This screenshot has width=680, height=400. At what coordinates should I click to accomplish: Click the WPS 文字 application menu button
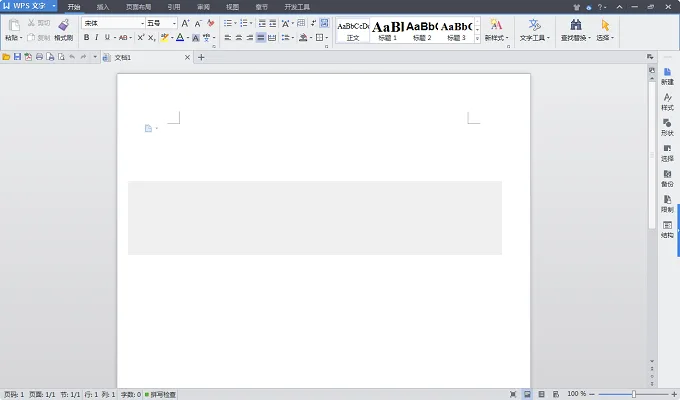click(29, 6)
